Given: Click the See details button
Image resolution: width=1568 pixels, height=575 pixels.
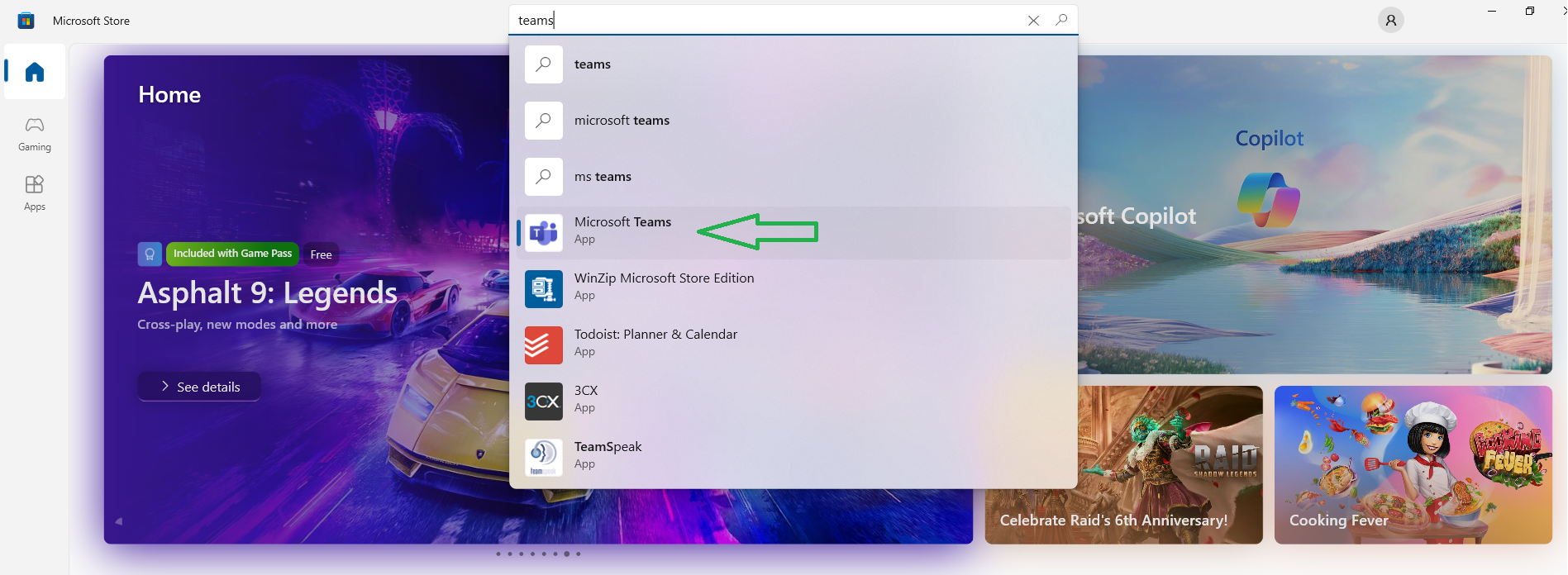Looking at the screenshot, I should click(199, 387).
